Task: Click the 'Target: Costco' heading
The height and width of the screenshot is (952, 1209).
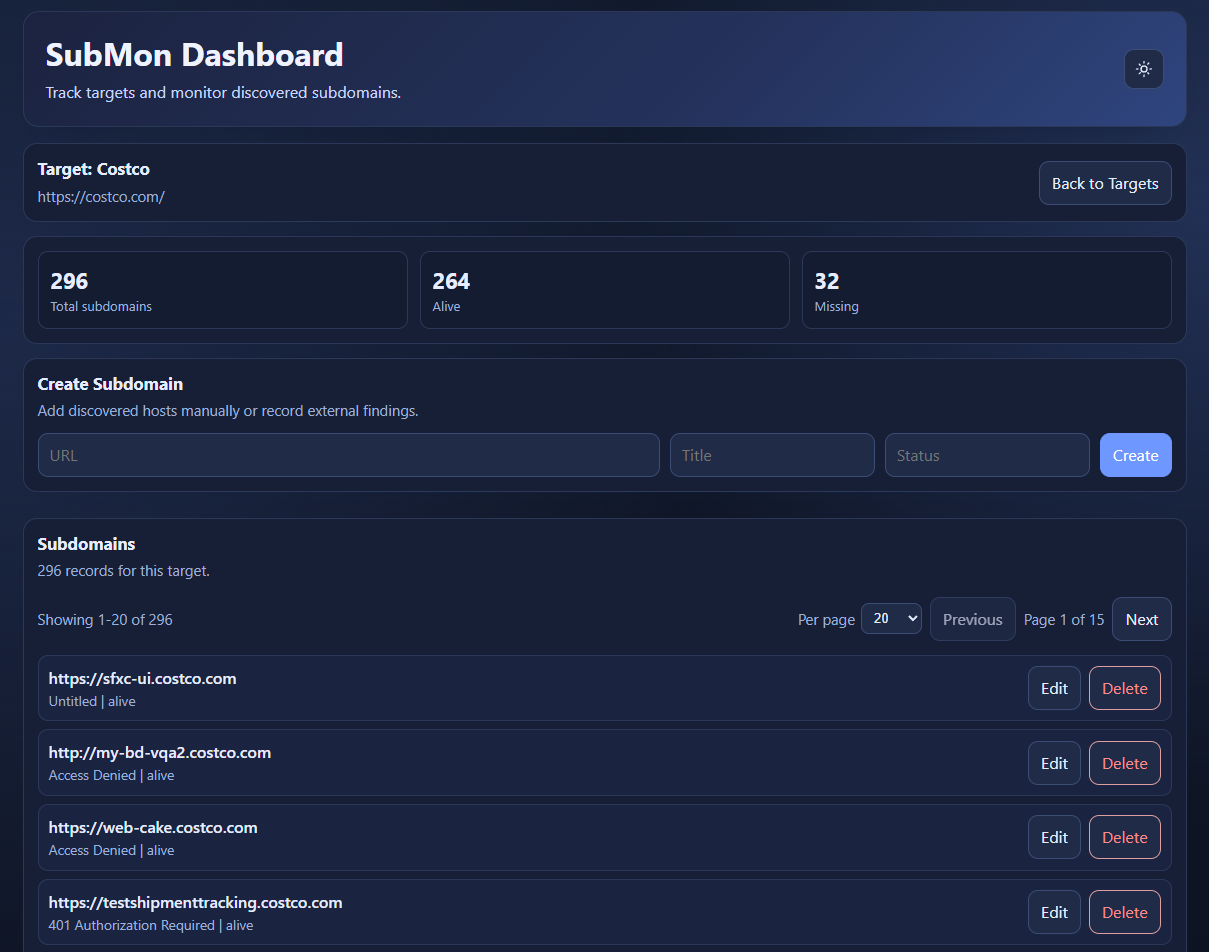Action: 94,169
